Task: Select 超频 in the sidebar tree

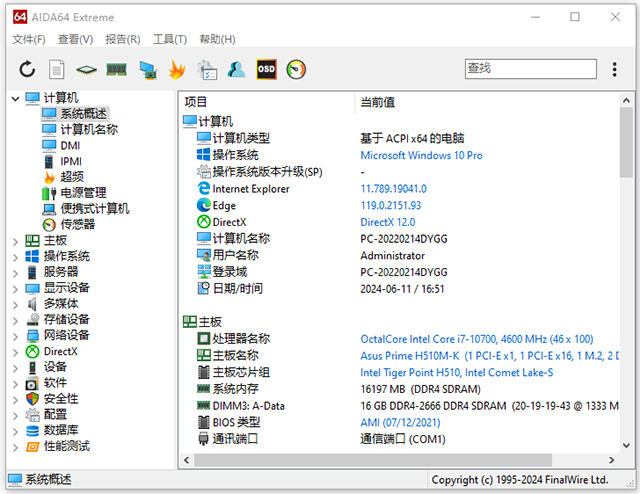Action: (x=72, y=177)
